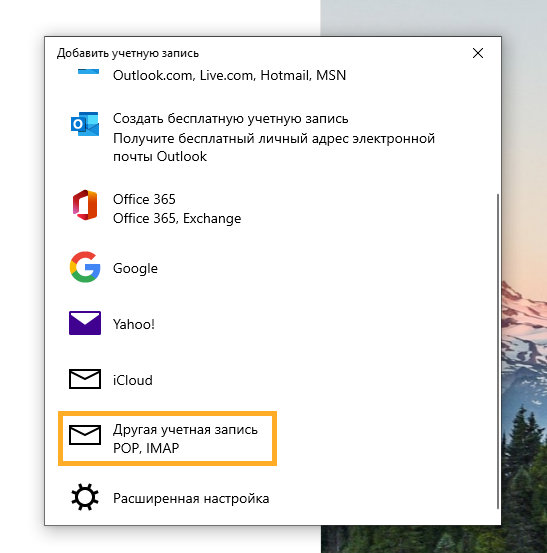
Task: Click the Outlook logo icon
Action: (85, 124)
